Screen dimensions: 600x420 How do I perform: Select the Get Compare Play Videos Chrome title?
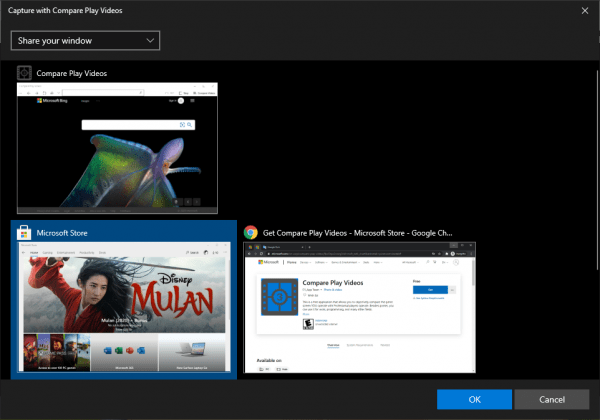(x=358, y=232)
